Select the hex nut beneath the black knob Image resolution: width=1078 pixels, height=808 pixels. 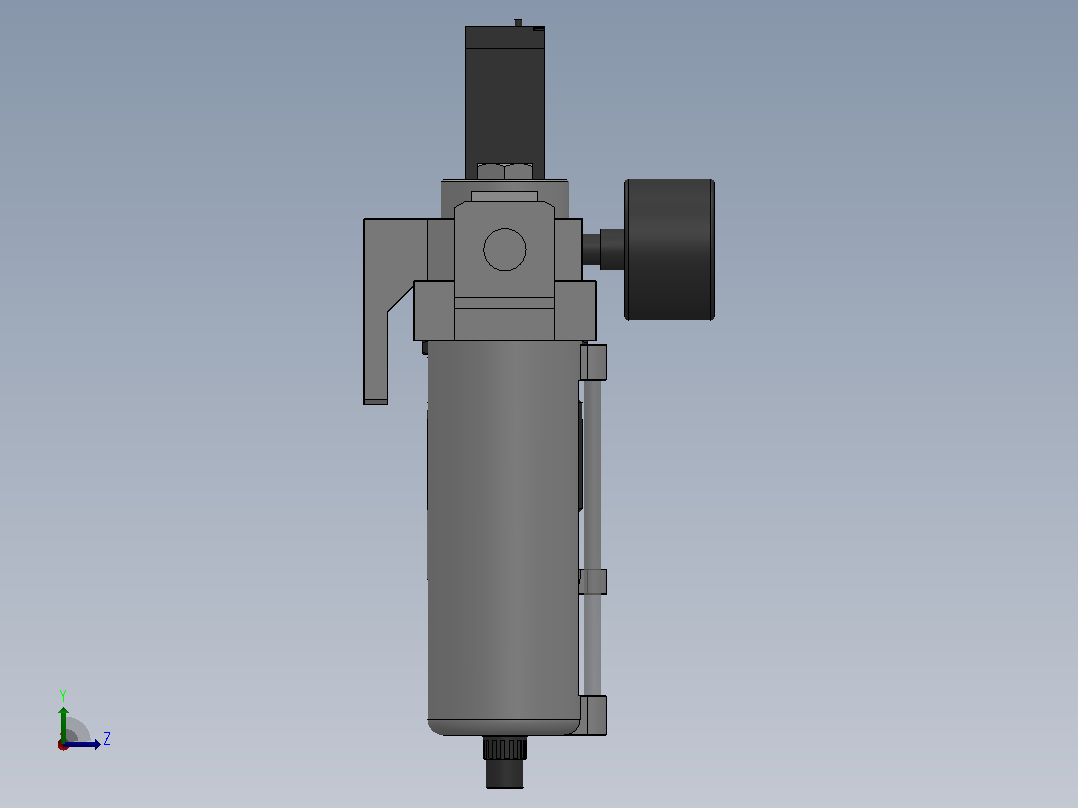(505, 171)
